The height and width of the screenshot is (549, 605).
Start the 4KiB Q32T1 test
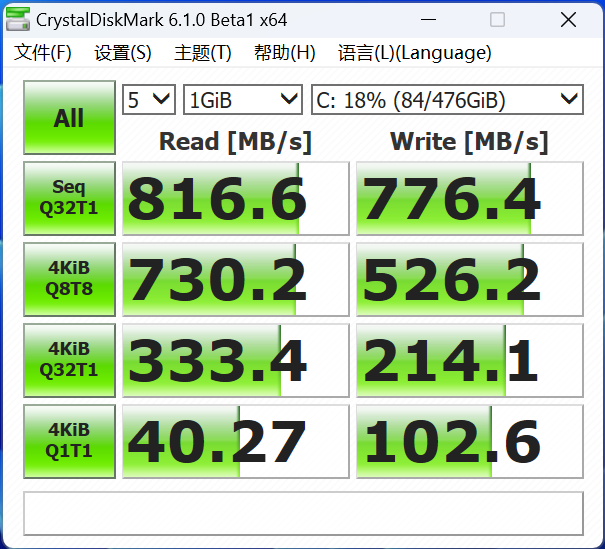pos(69,360)
